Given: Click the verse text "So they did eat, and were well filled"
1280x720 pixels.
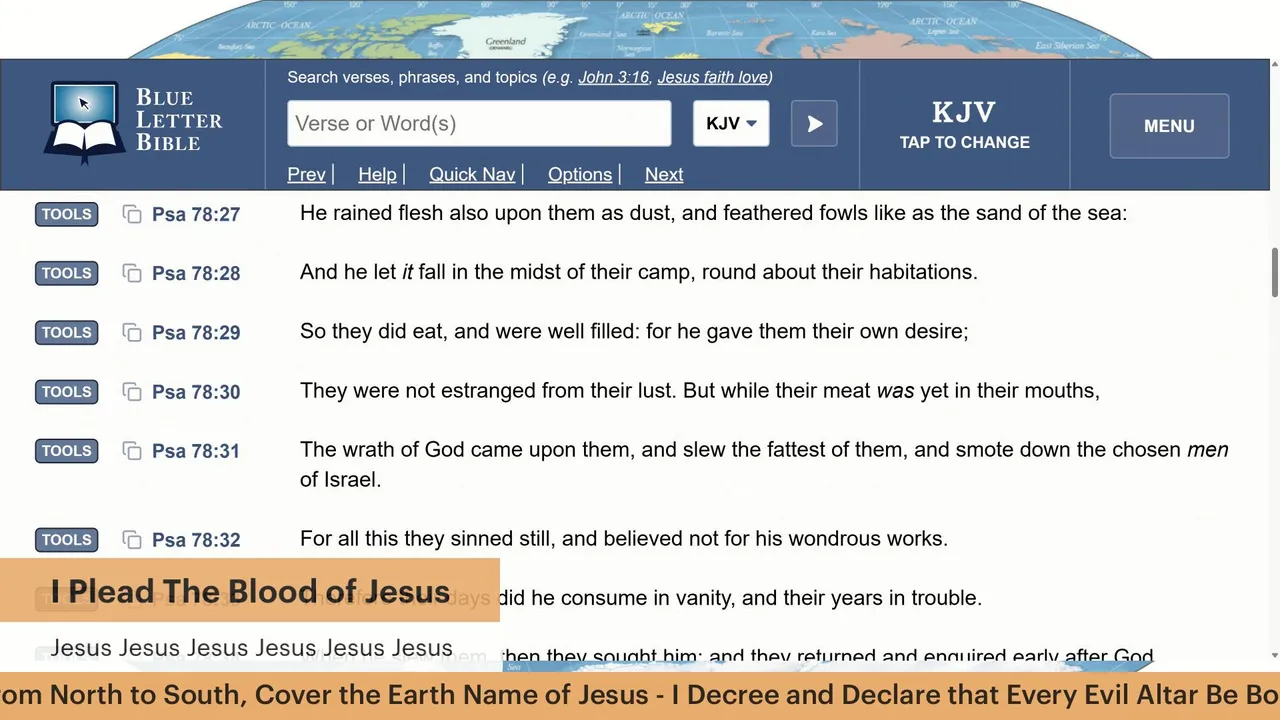Looking at the screenshot, I should [467, 331].
